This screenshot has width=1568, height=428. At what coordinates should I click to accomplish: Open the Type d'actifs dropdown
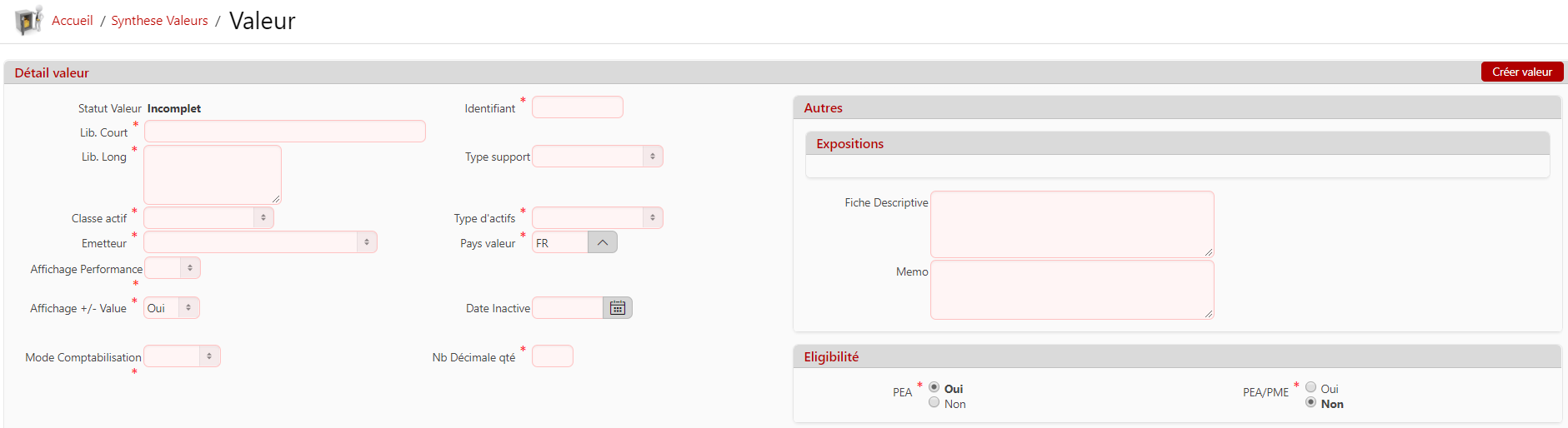(x=598, y=218)
